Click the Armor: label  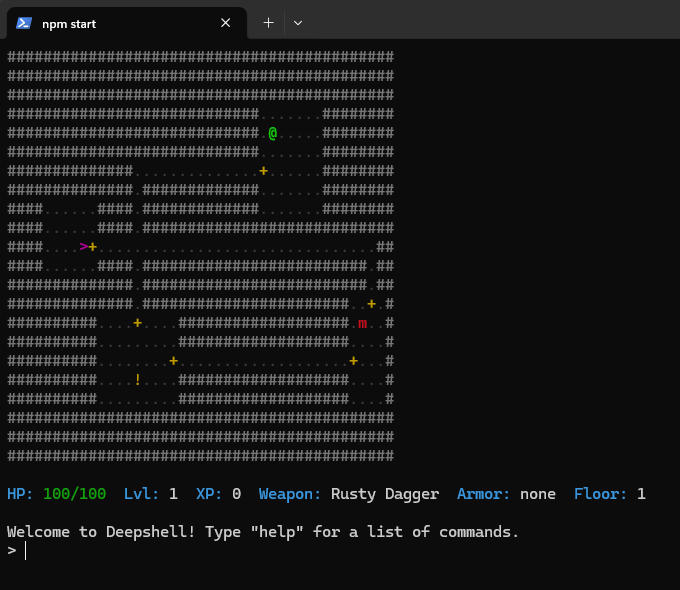pos(484,494)
